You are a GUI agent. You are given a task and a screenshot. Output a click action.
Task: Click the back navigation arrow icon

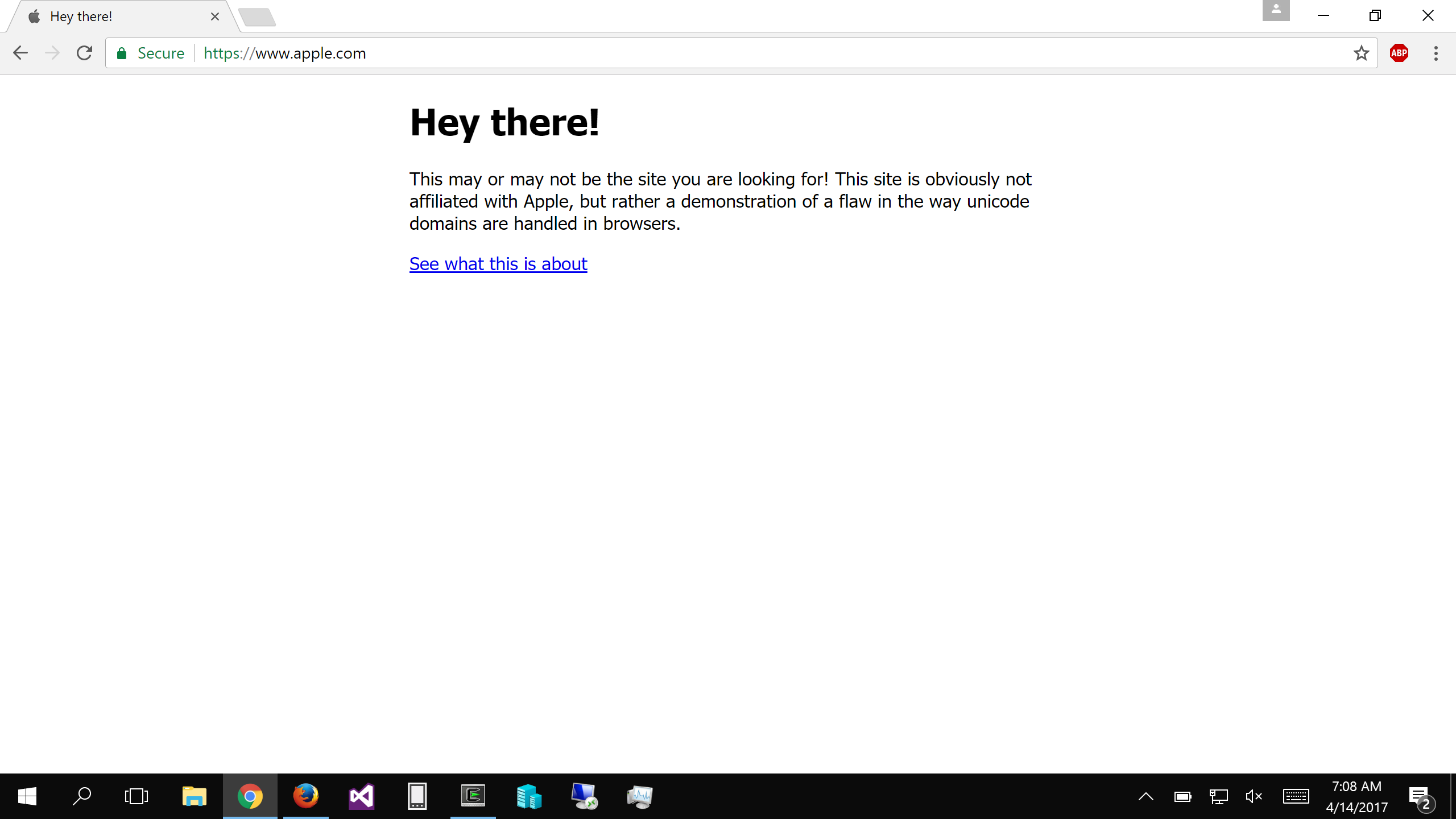(20, 53)
